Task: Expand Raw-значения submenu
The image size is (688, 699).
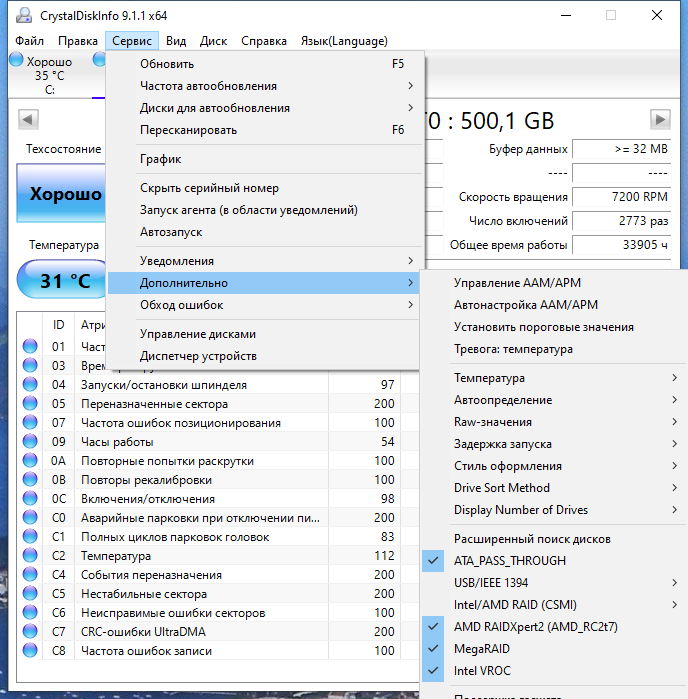Action: pyautogui.click(x=553, y=422)
